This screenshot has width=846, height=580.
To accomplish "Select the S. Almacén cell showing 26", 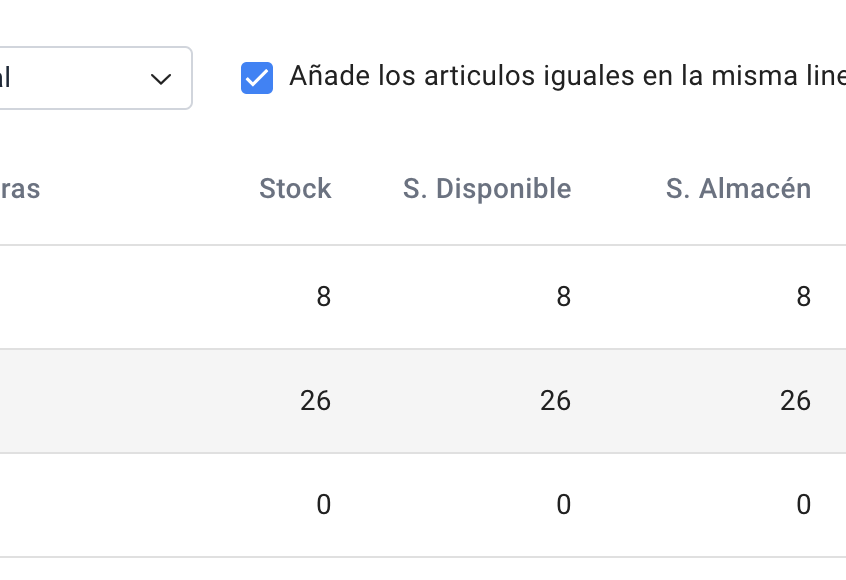I will (795, 401).
